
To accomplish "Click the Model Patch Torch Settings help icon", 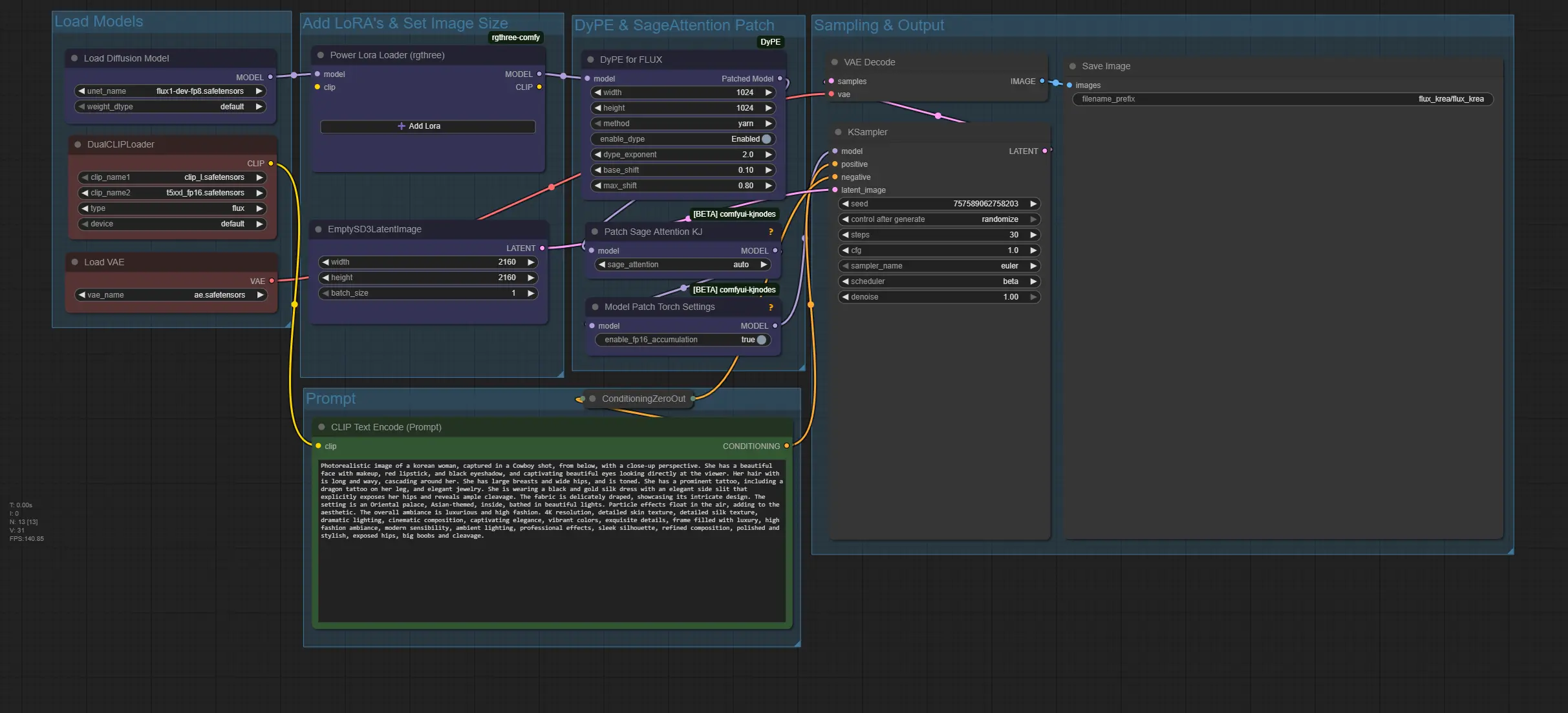I will (770, 307).
